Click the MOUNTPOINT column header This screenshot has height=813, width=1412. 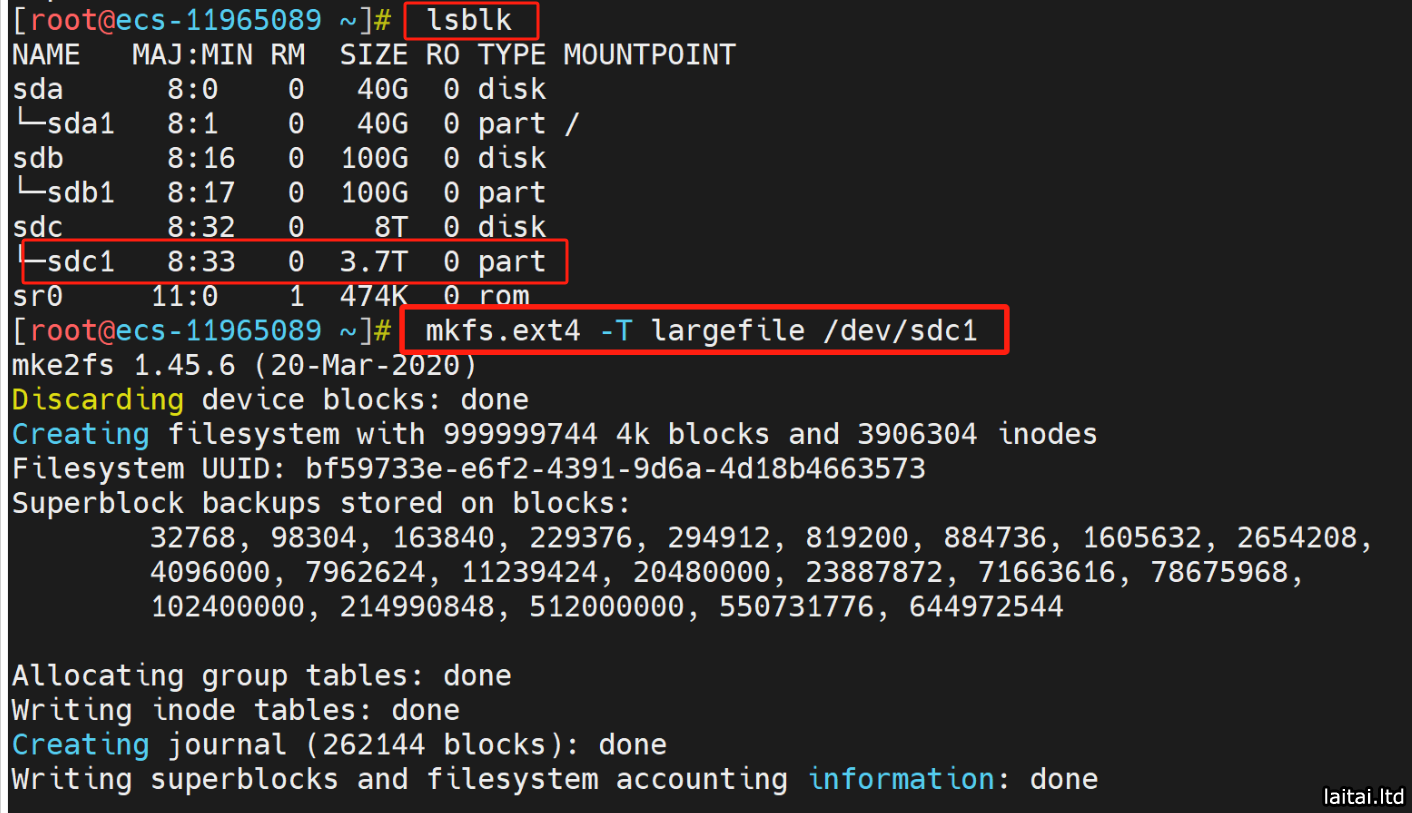(649, 55)
